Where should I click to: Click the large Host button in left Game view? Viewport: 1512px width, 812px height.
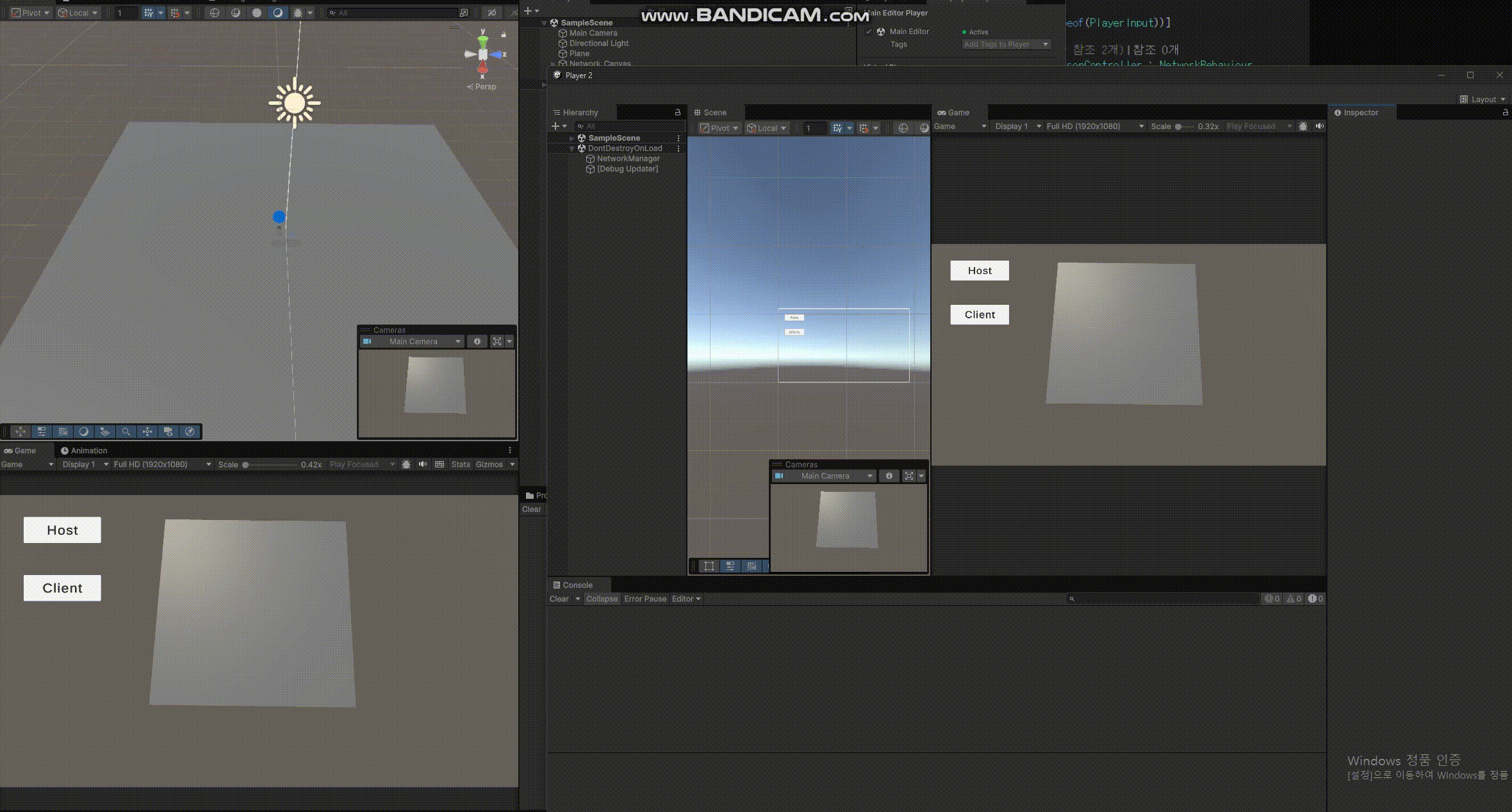[62, 530]
